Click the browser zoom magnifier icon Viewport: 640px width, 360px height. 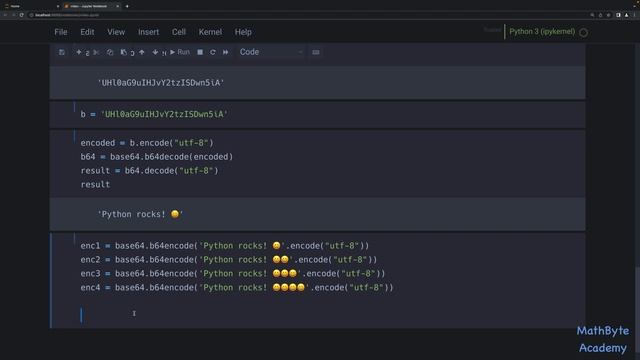[592, 15]
